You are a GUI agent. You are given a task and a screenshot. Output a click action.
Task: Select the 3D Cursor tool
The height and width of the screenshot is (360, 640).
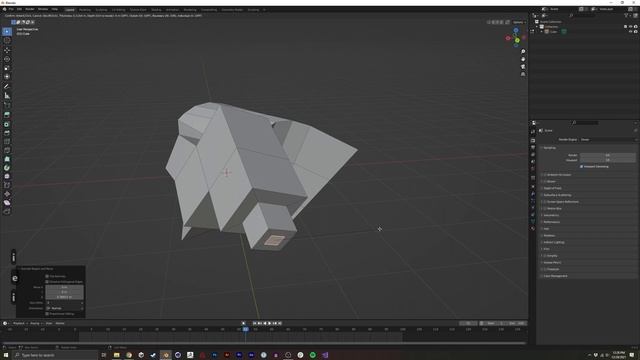click(x=7, y=40)
